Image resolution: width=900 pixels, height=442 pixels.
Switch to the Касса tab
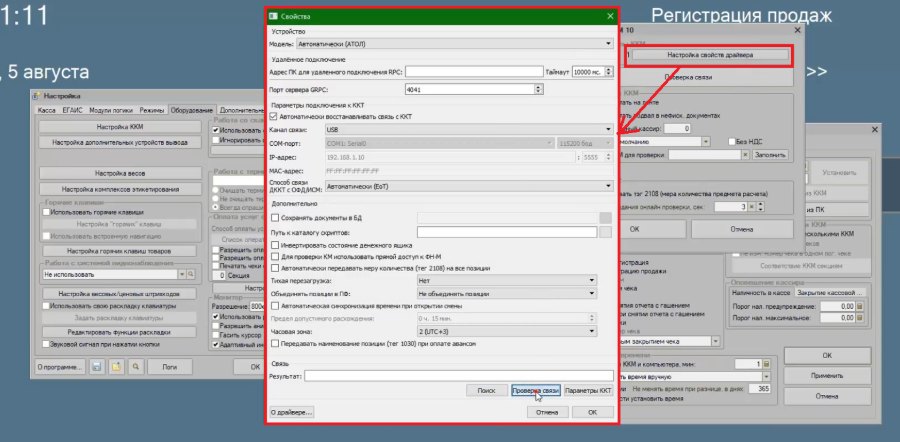(46, 110)
